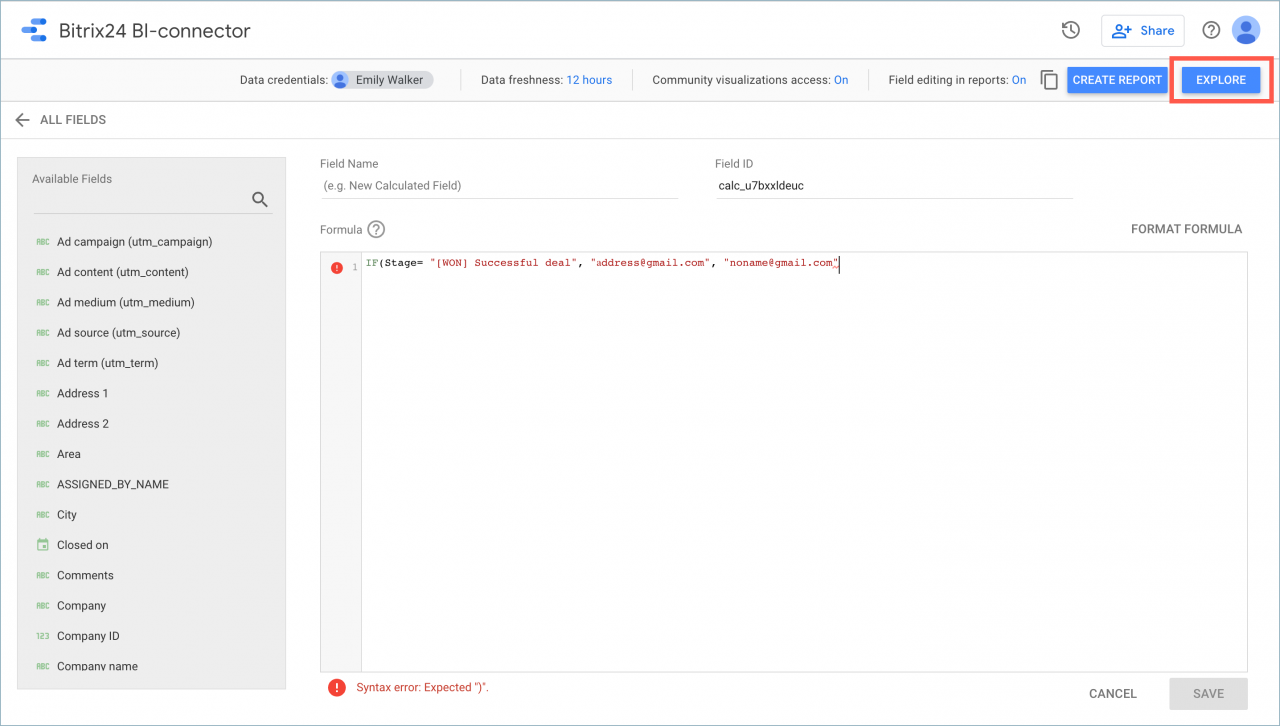Open version history clock icon
1280x726 pixels.
tap(1071, 30)
